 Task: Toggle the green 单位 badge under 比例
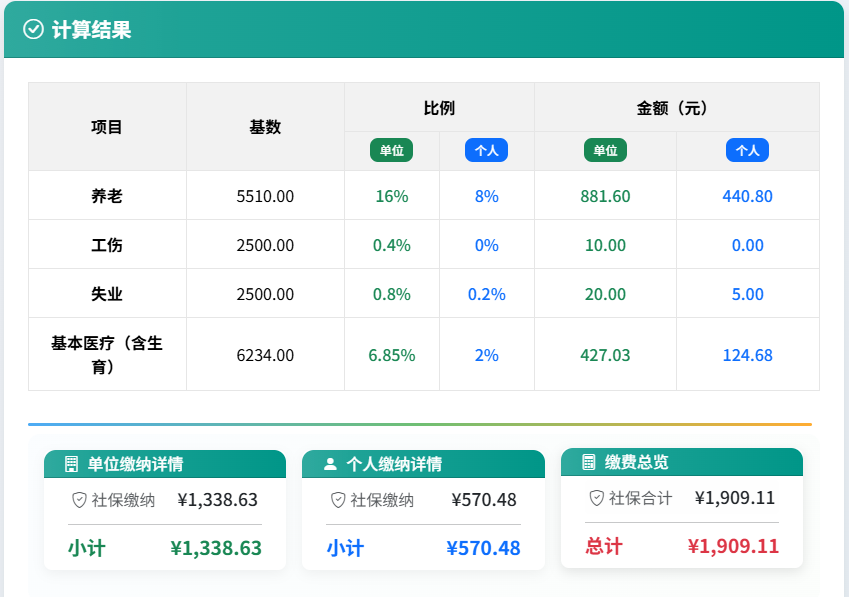pos(391,150)
